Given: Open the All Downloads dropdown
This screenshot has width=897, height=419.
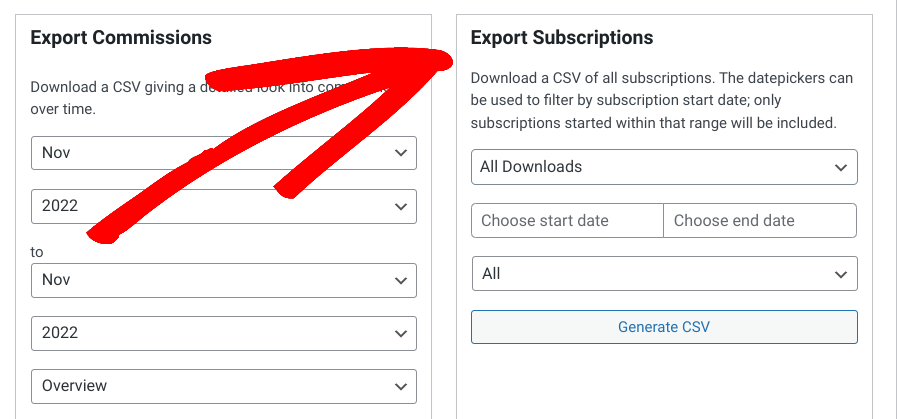Looking at the screenshot, I should (x=664, y=167).
